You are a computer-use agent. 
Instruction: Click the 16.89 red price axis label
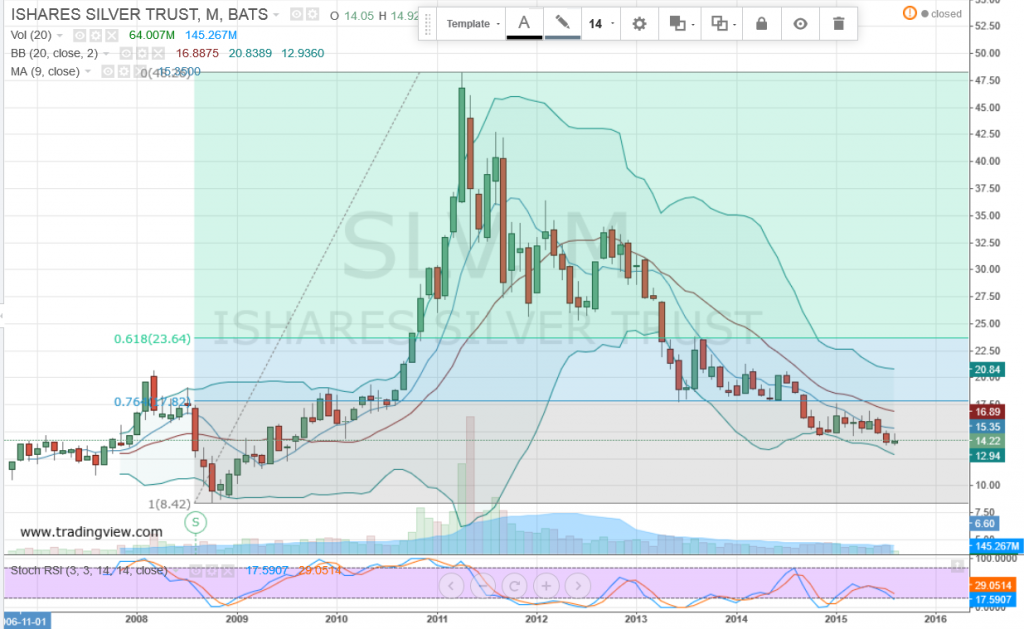point(987,412)
